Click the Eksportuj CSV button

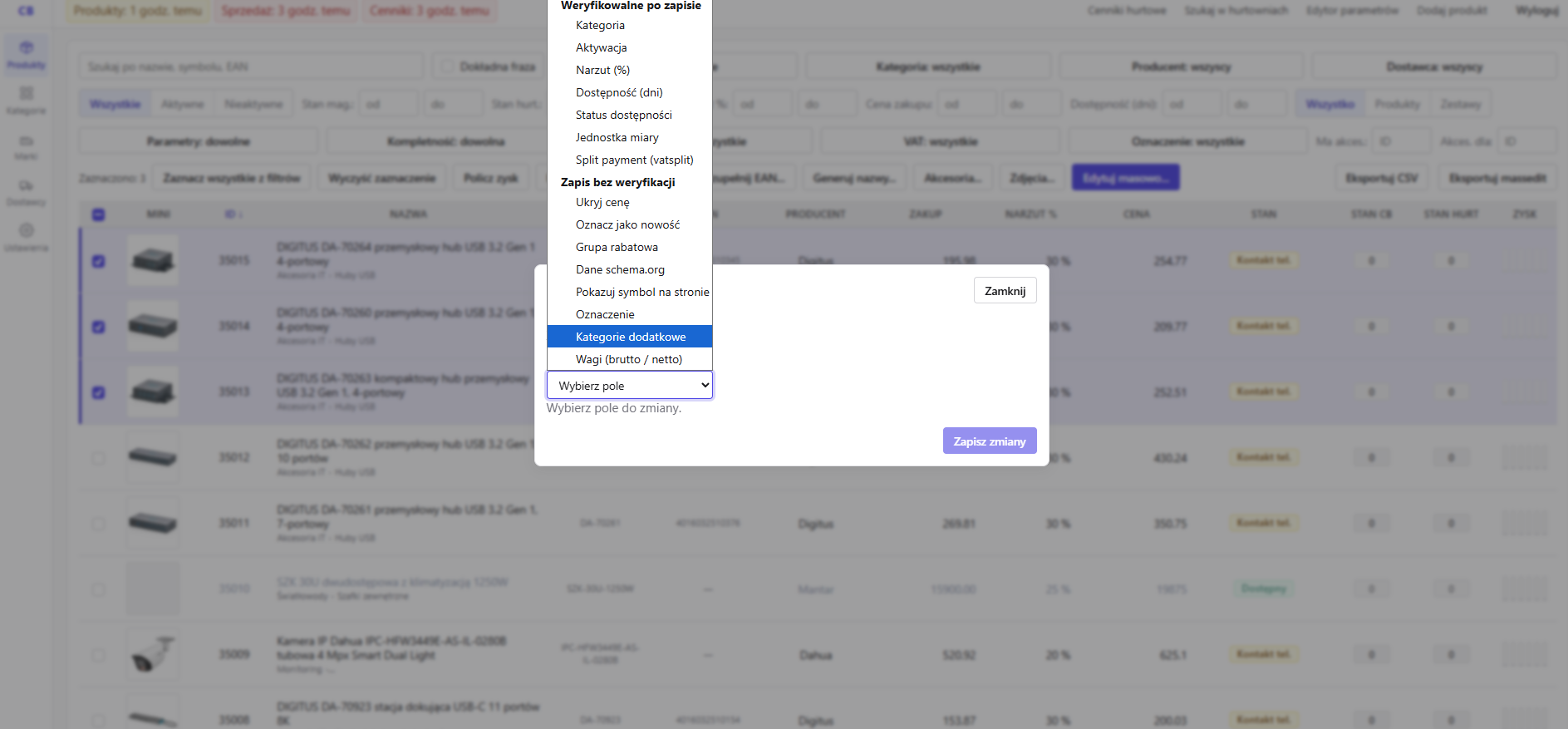1382,178
